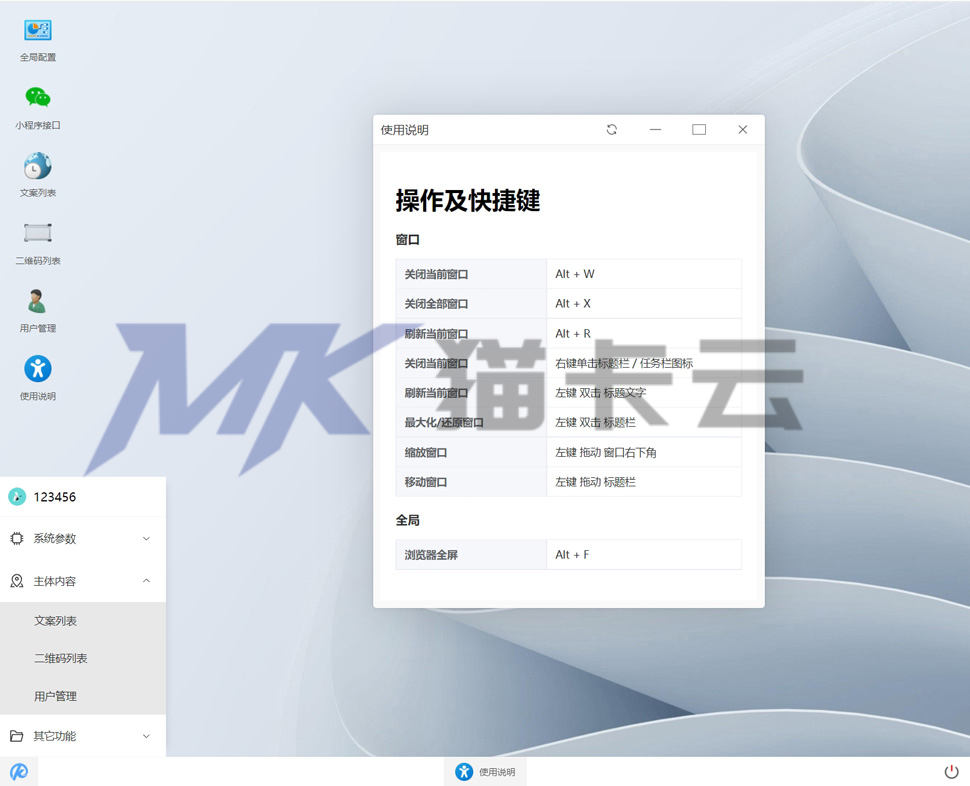The height and width of the screenshot is (786, 970).
Task: Click the 关闭当前窗口 cell beside Alt + W
Action: 471,274
